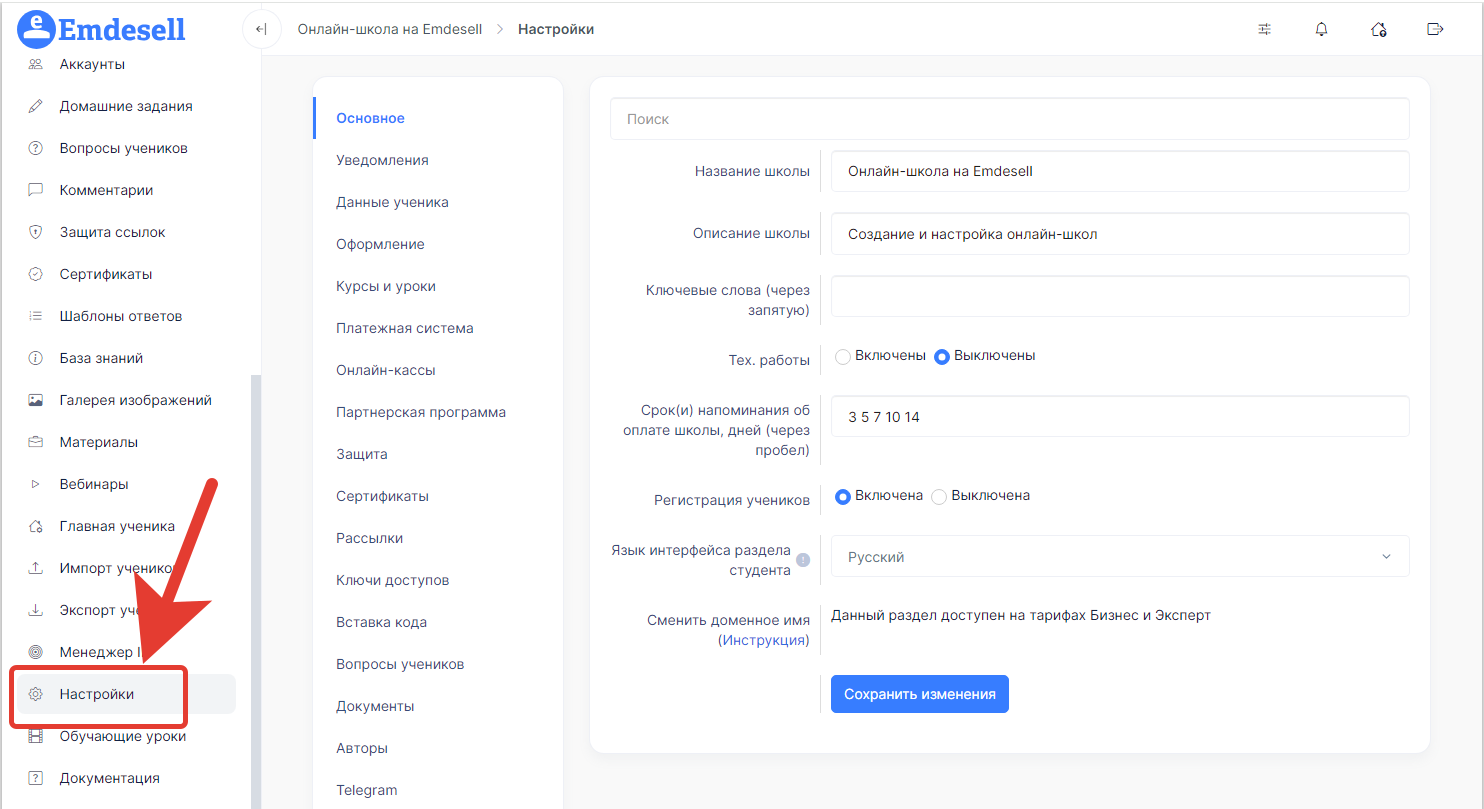Open the Русский language dropdown
Screen dimensions: 1484x809
coord(1120,557)
